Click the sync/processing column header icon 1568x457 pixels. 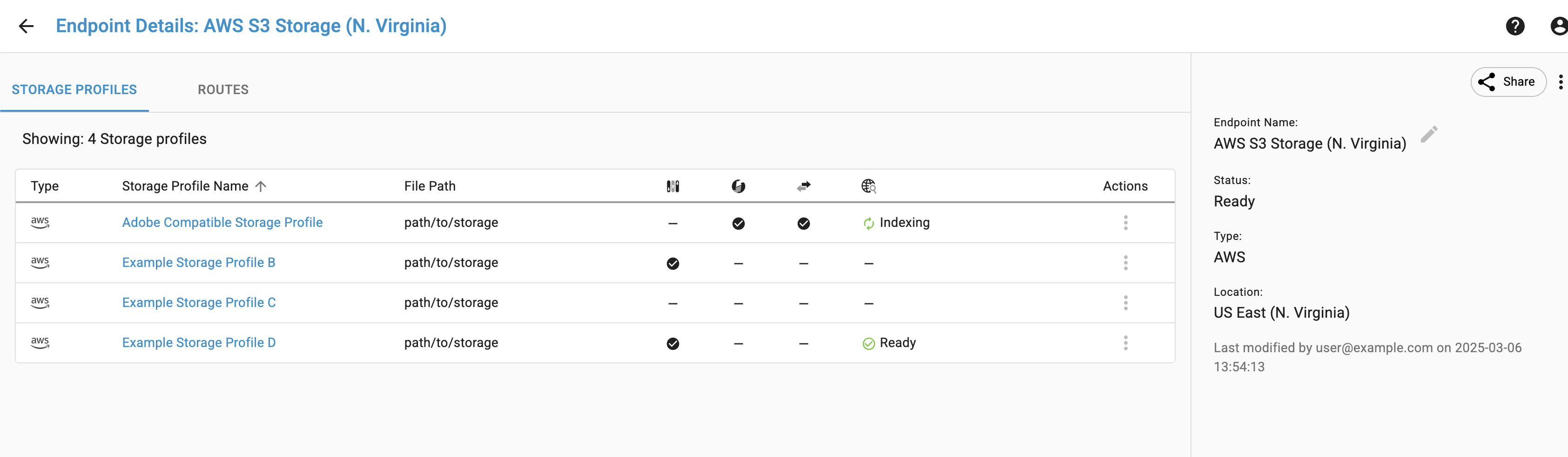click(x=738, y=186)
